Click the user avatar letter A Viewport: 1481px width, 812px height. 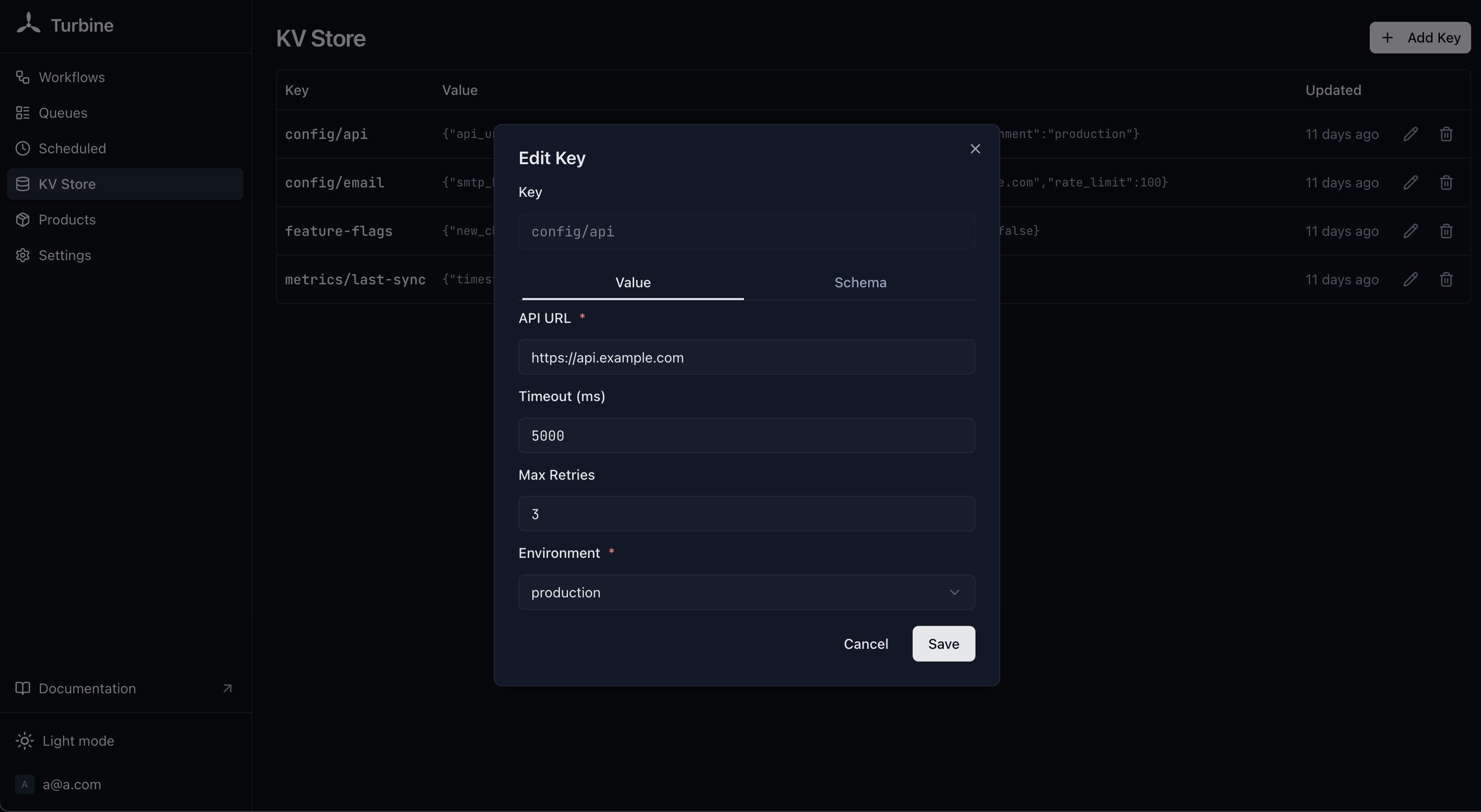24,784
